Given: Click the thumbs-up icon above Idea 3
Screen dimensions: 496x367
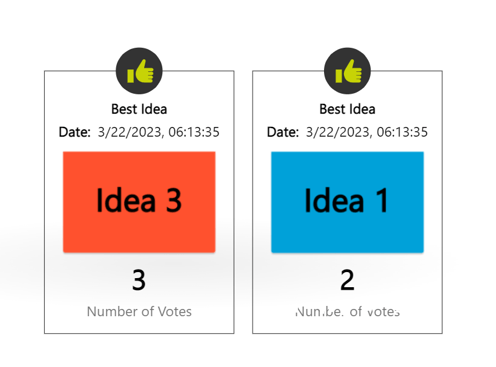Looking at the screenshot, I should (x=140, y=71).
